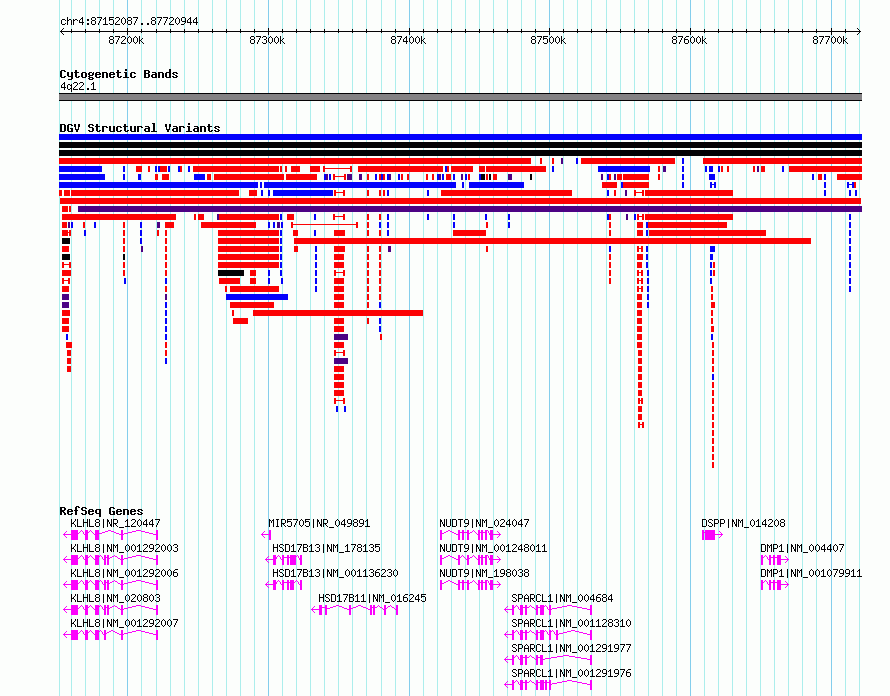Click the NUDT9 NM_024047 gene model glyph
The height and width of the screenshot is (696, 890).
[x=470, y=535]
